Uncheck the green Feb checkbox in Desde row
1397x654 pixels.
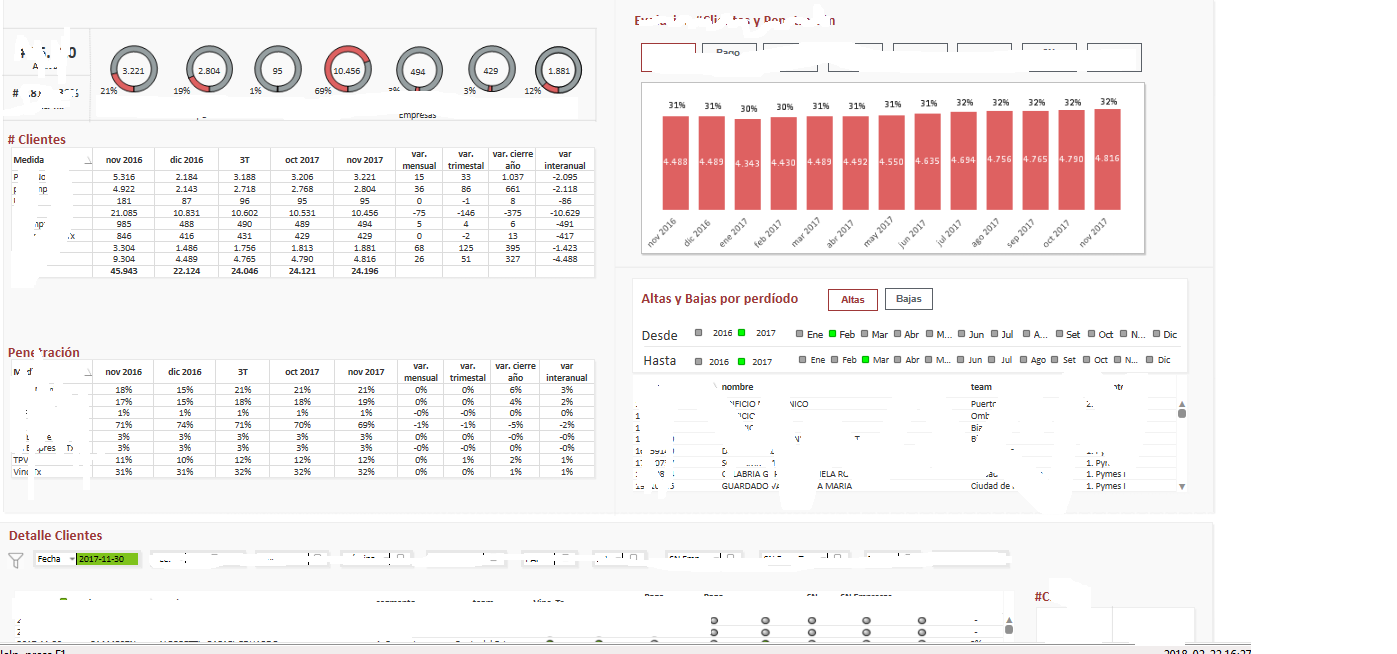832,333
